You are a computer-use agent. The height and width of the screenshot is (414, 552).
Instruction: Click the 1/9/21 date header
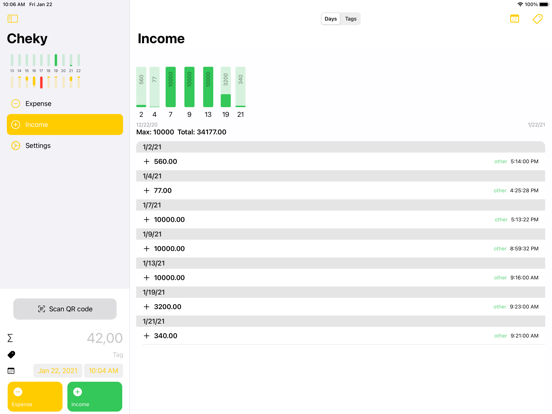click(x=340, y=234)
